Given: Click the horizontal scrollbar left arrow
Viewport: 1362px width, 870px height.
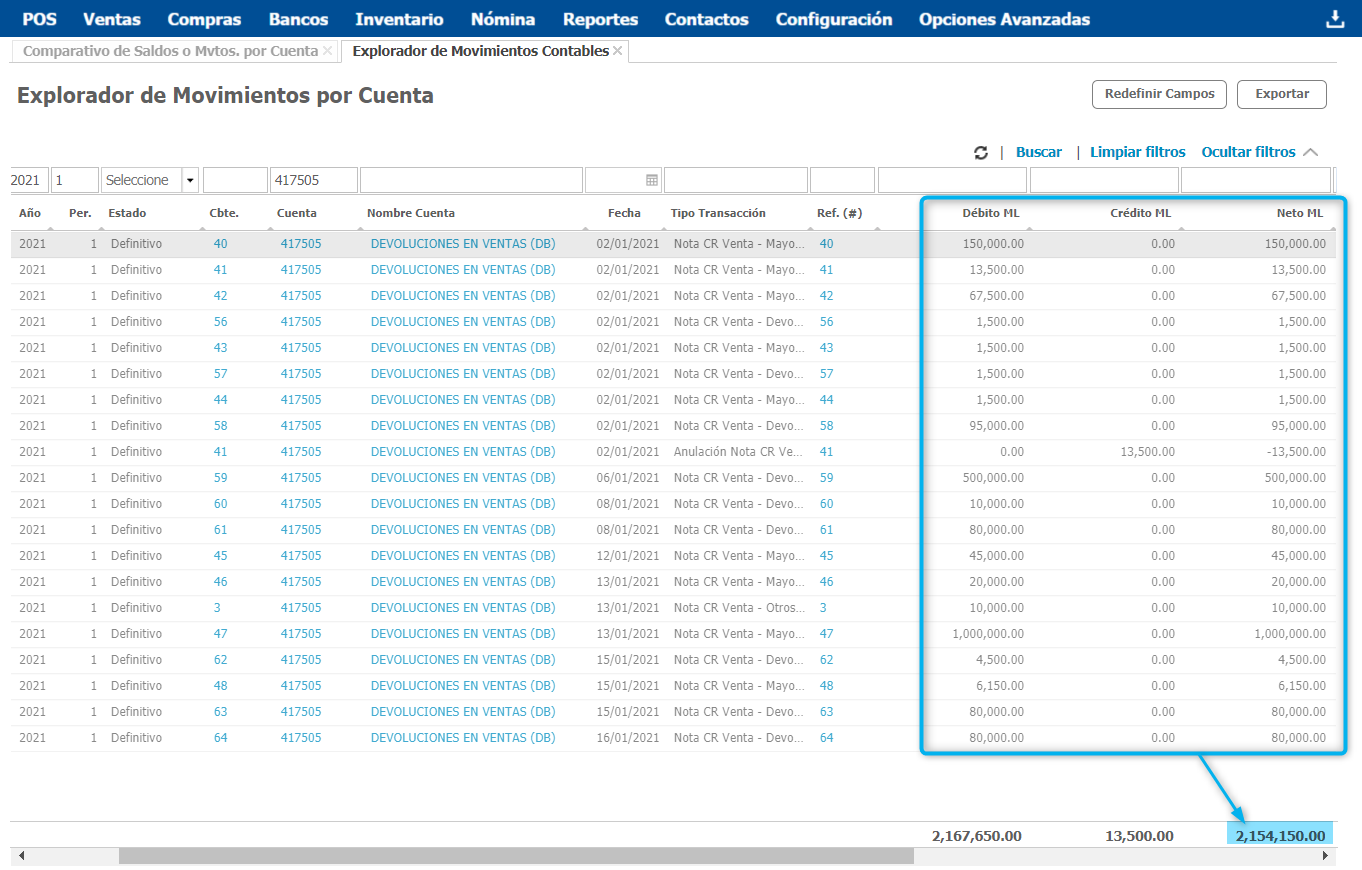Looking at the screenshot, I should (22, 856).
